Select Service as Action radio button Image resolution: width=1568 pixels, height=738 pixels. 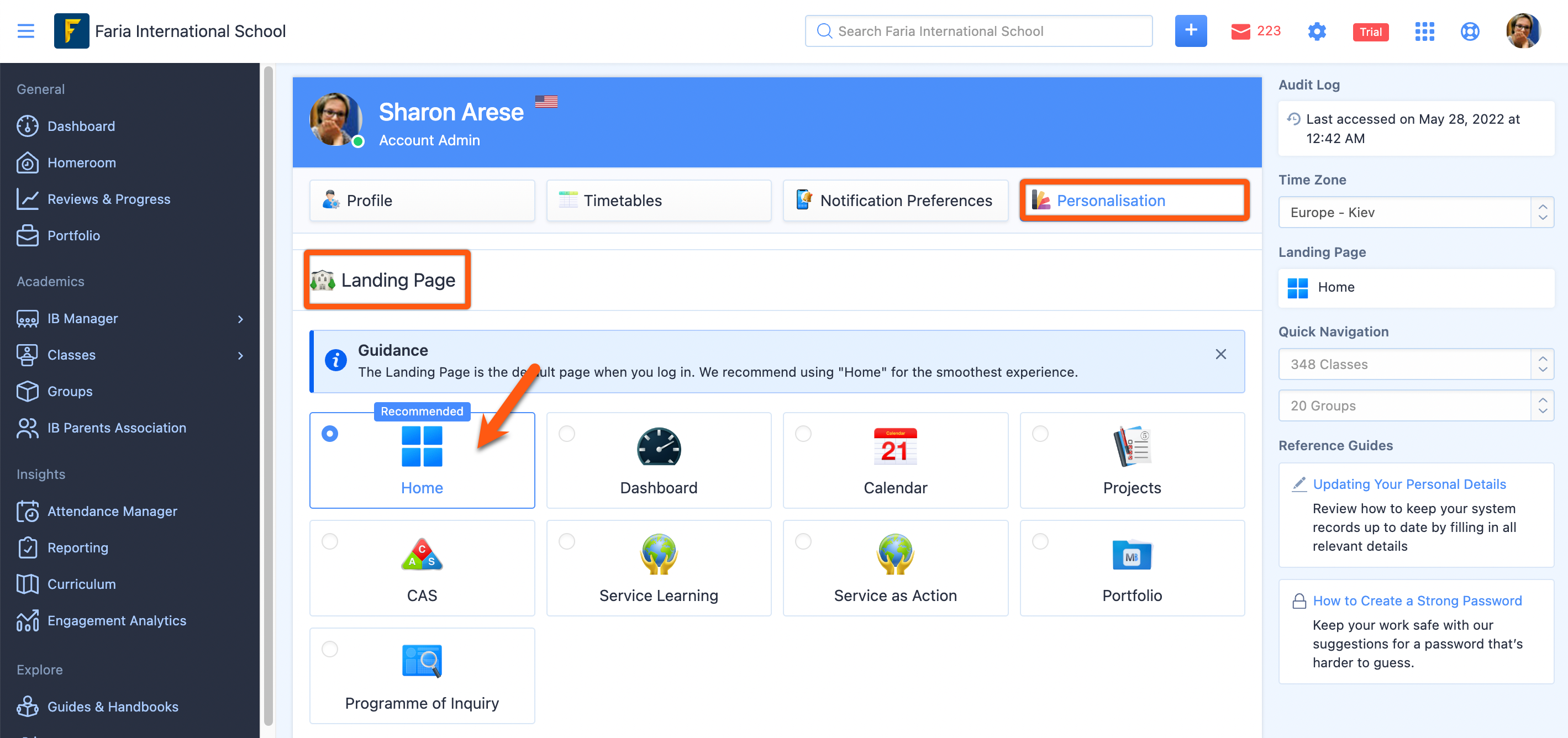click(x=803, y=541)
